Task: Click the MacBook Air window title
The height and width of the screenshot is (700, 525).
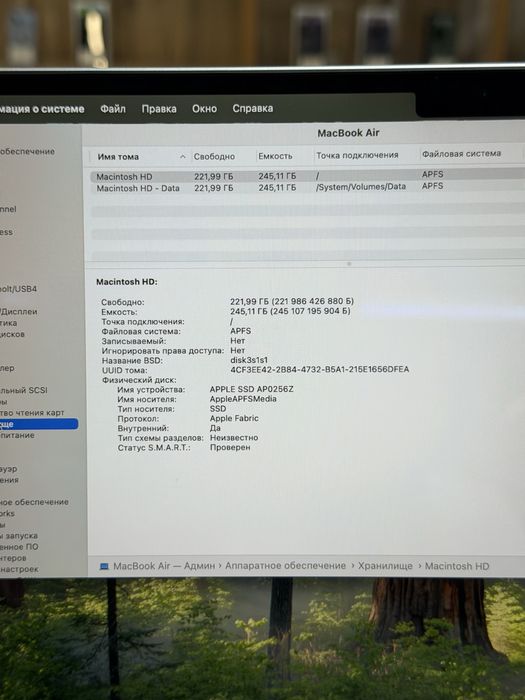Action: [x=348, y=133]
